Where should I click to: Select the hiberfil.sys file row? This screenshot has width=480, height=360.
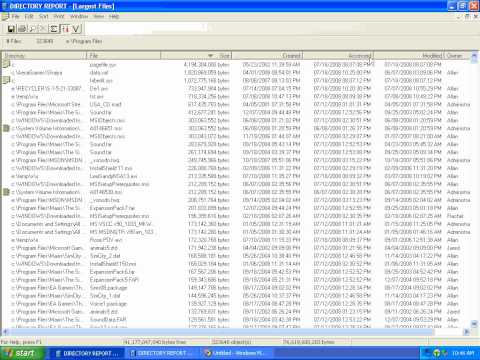(236, 80)
